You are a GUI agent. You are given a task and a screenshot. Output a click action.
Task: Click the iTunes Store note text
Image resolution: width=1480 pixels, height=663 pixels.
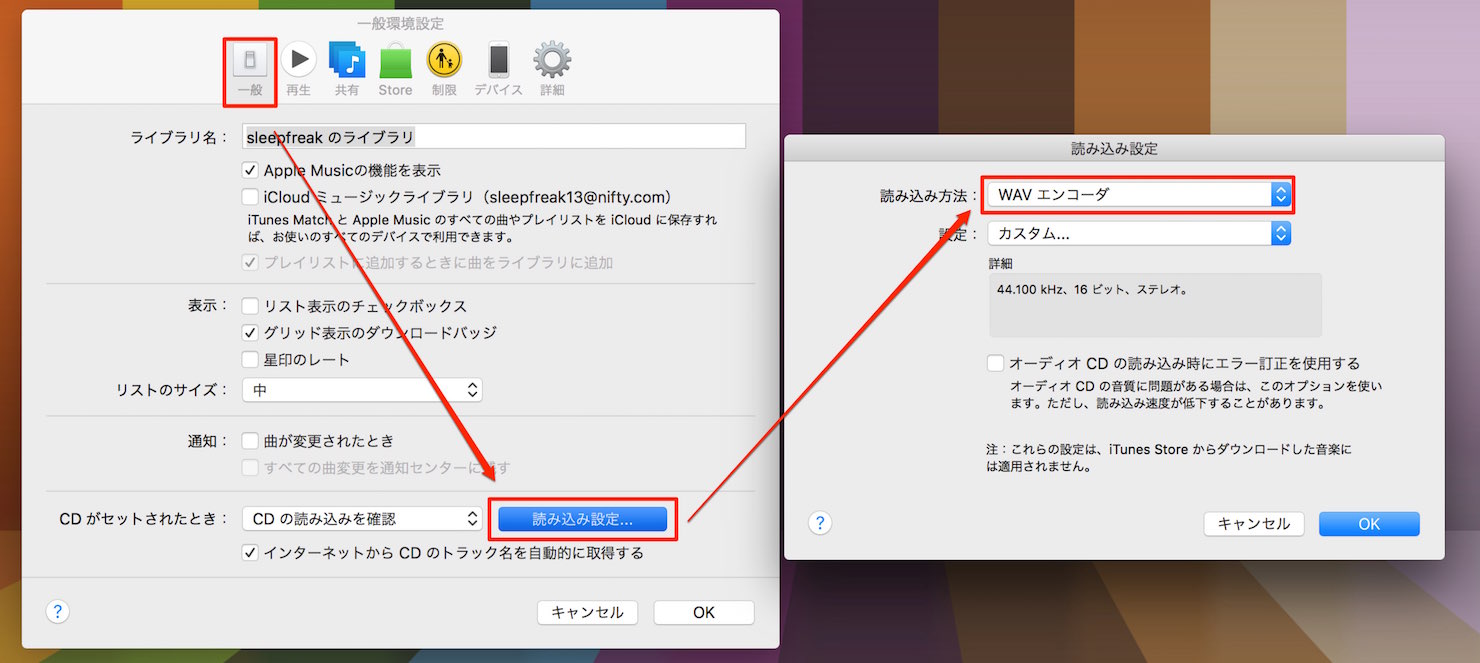1168,458
